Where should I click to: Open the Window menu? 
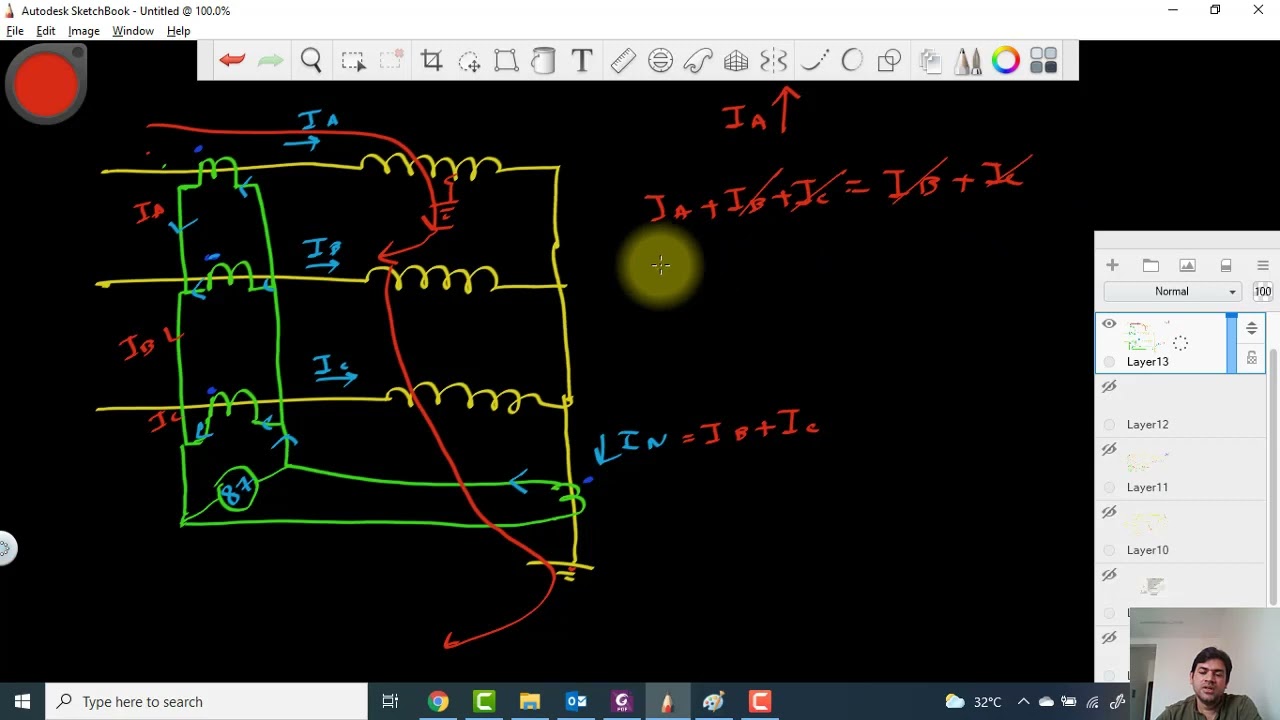pos(133,31)
